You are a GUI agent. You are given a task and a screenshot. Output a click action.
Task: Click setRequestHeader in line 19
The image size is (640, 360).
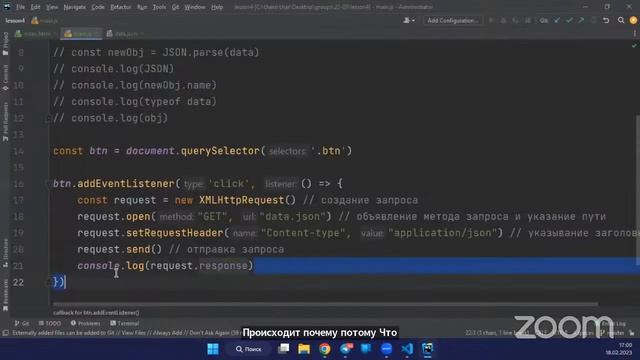(x=174, y=233)
